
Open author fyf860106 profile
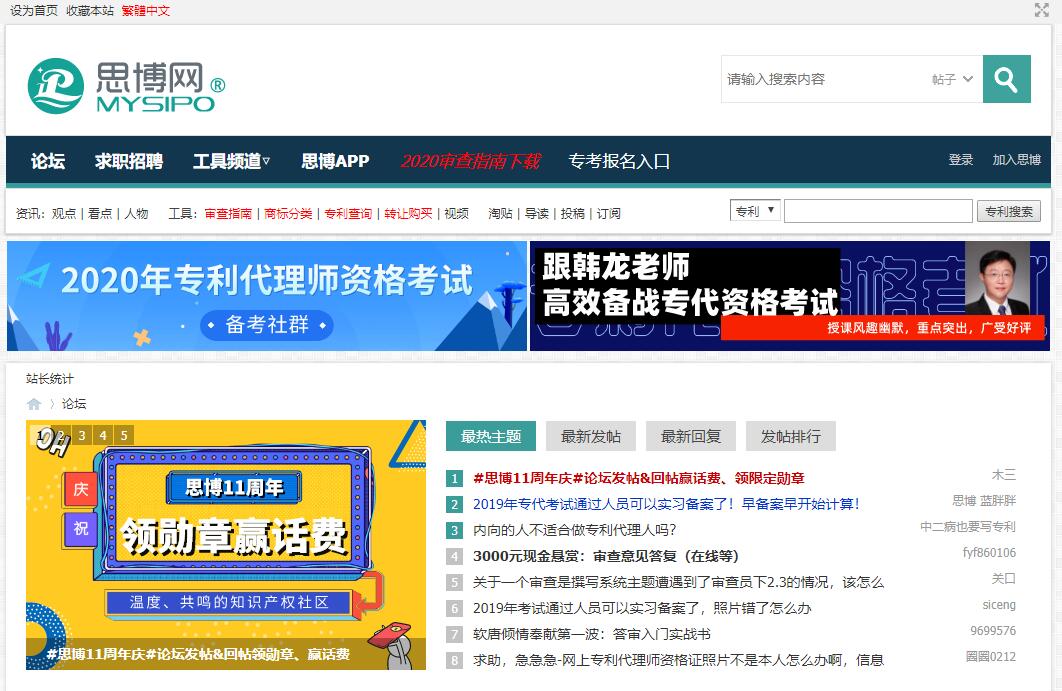(x=990, y=553)
